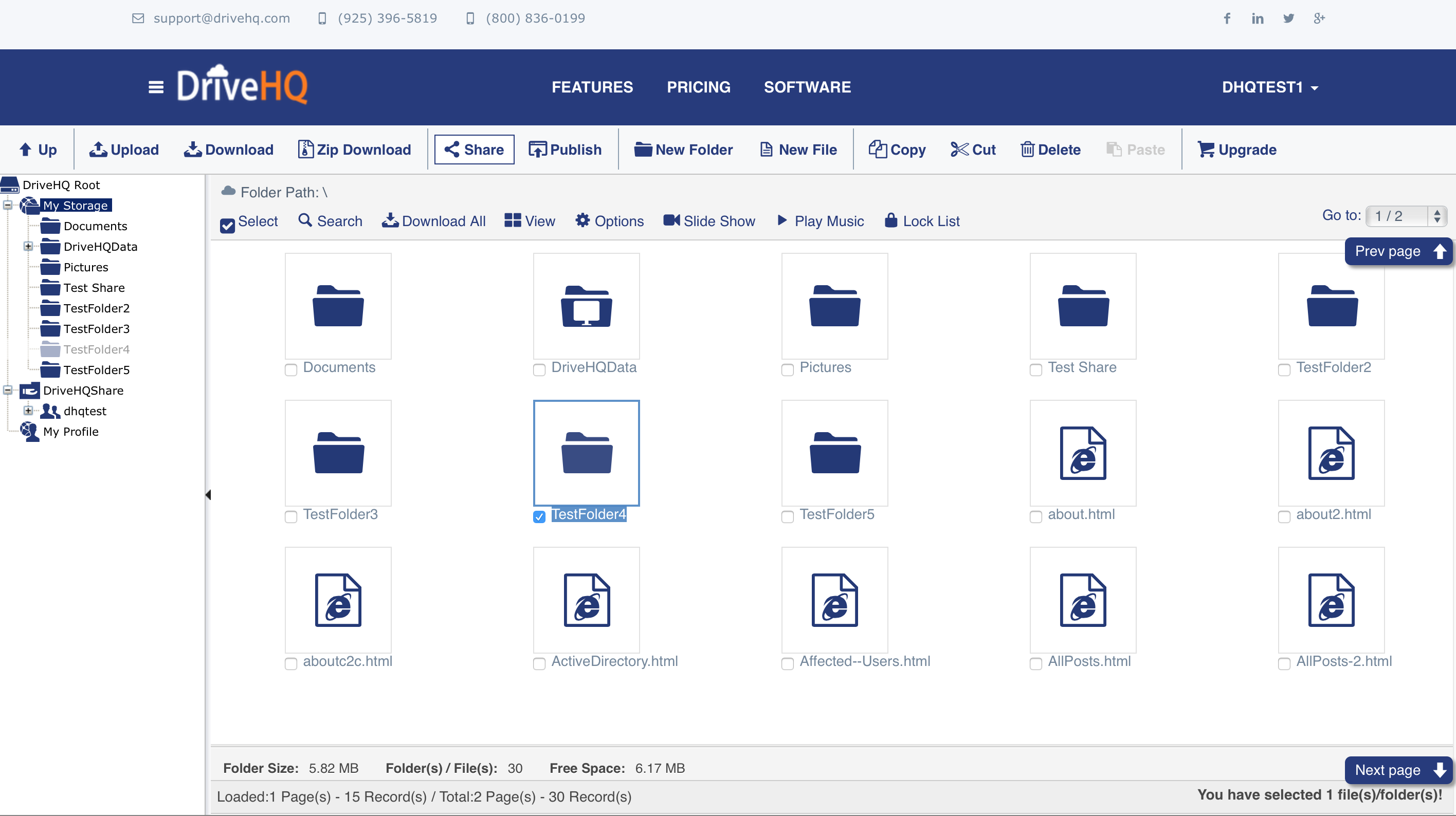1456x816 pixels.
Task: Click the Delete trash icon
Action: tap(1027, 150)
